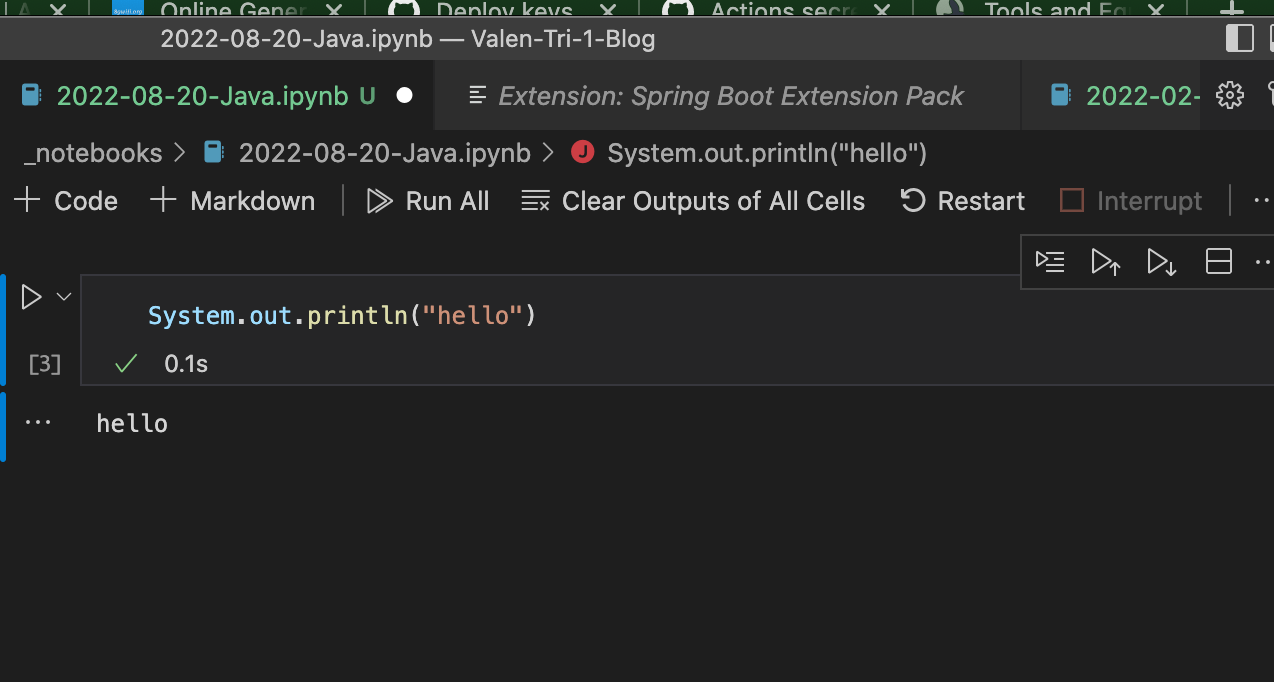Run All notebook cells
Screen dimensions: 1274x682
pos(428,201)
